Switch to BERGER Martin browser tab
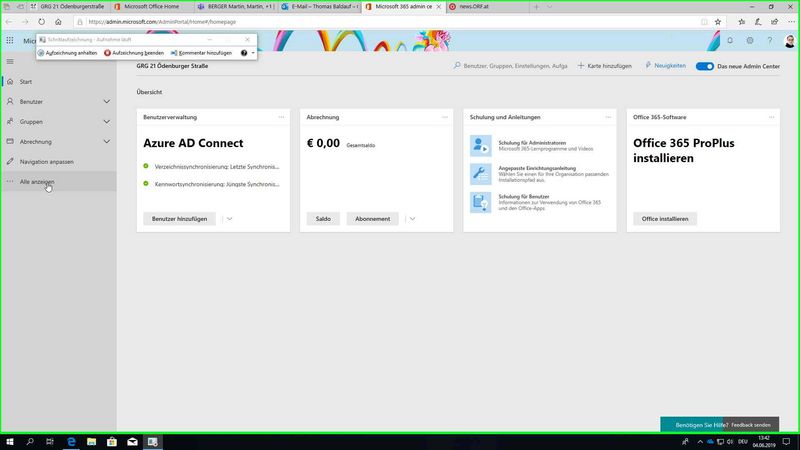 pyautogui.click(x=236, y=7)
